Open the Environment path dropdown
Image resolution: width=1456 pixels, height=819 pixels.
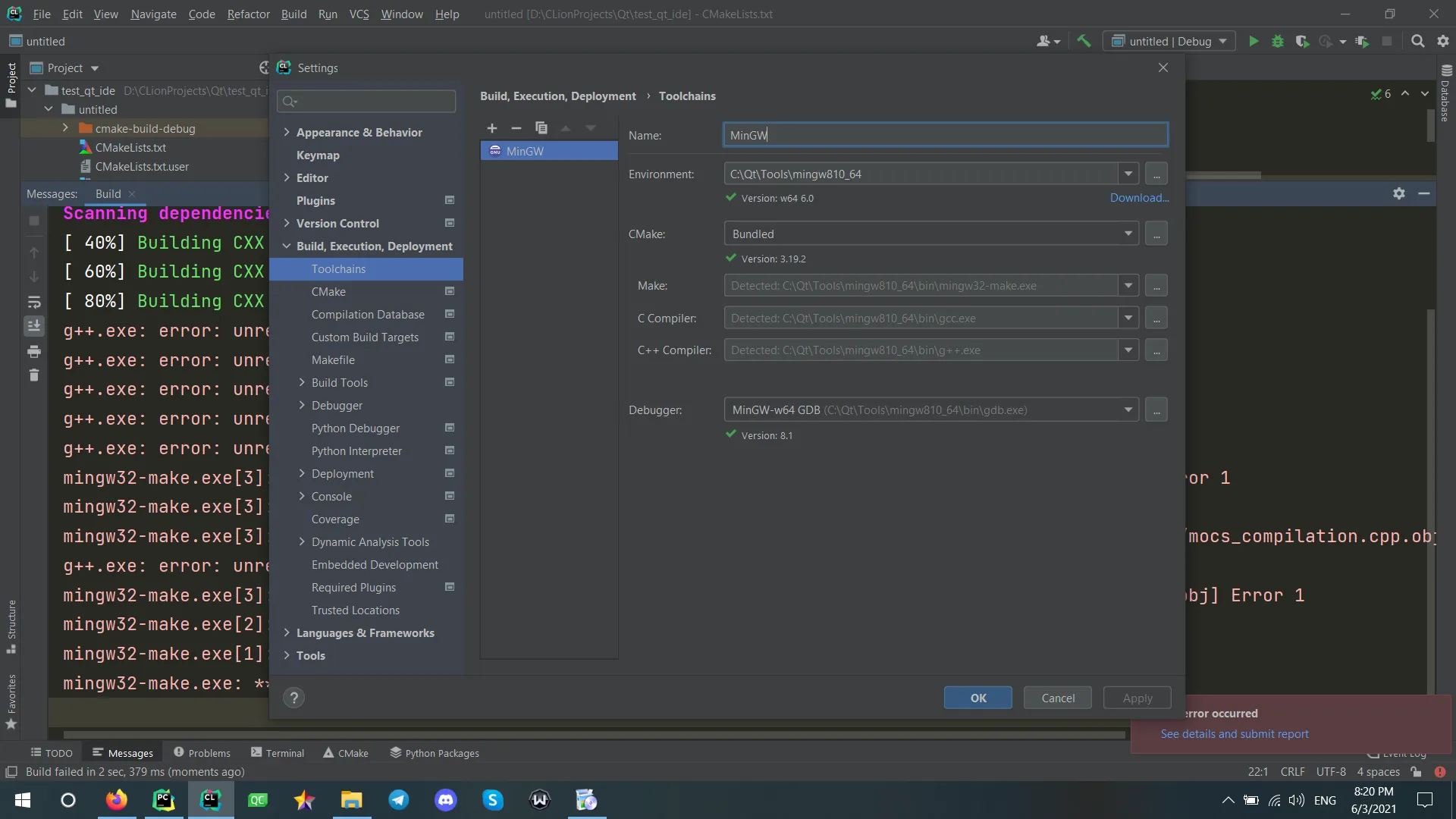pyautogui.click(x=1128, y=174)
